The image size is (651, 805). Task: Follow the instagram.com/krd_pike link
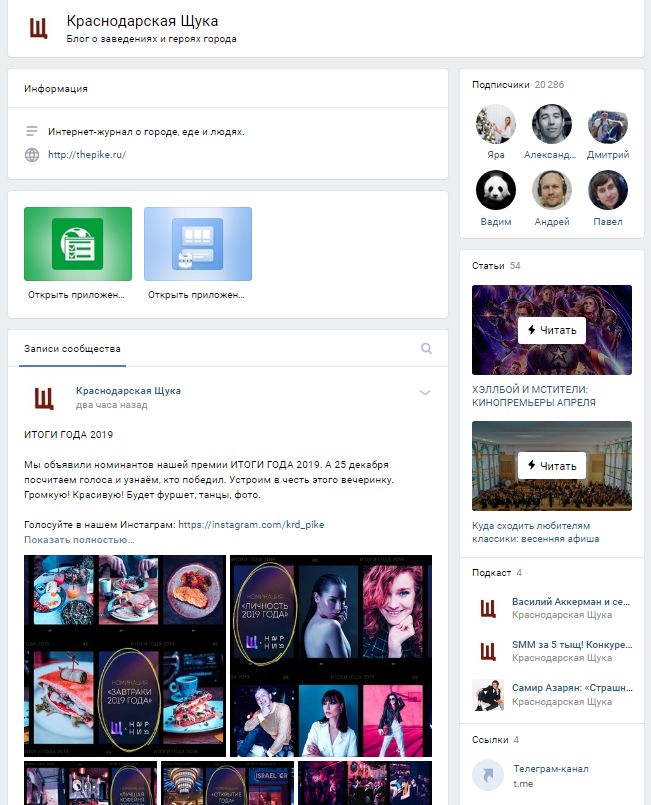[250, 525]
